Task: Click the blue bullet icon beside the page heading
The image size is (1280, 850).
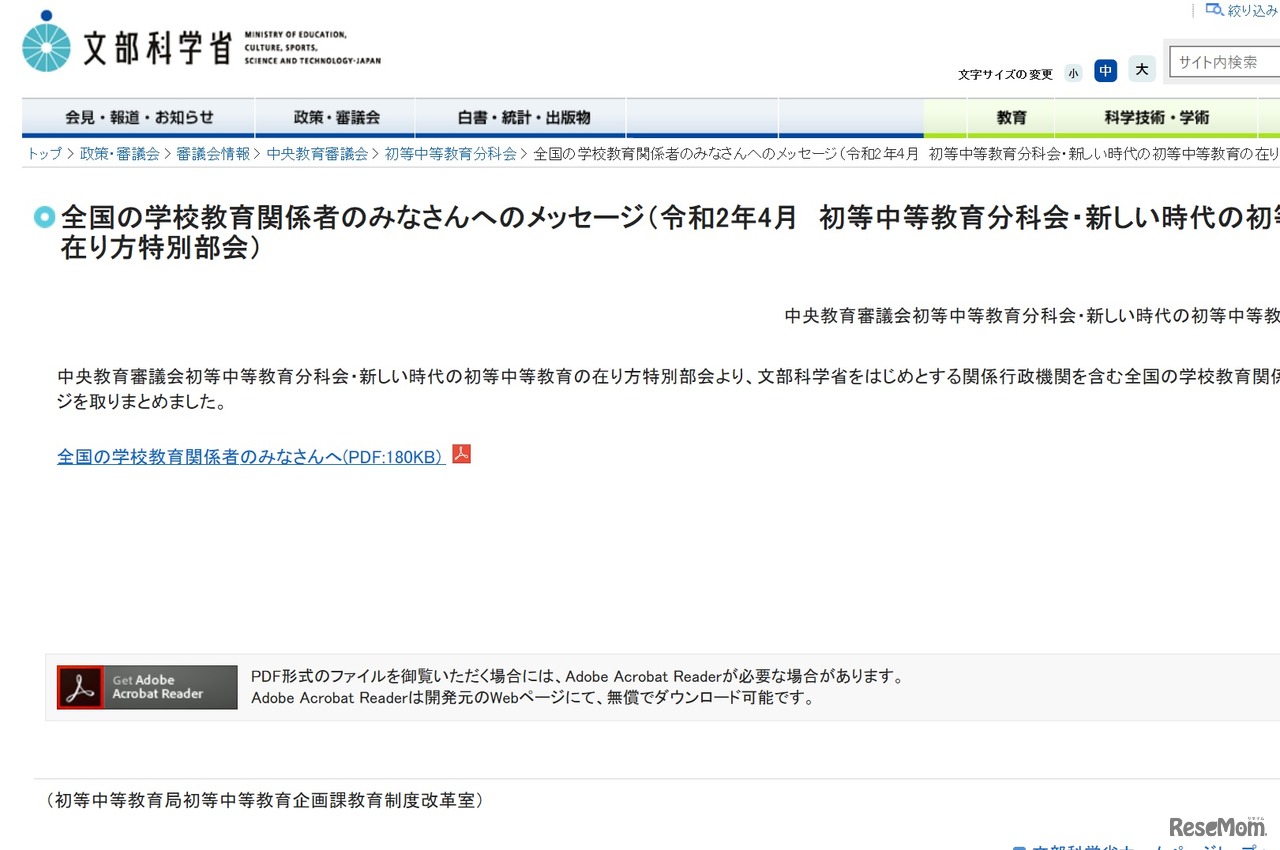Action: click(x=44, y=217)
